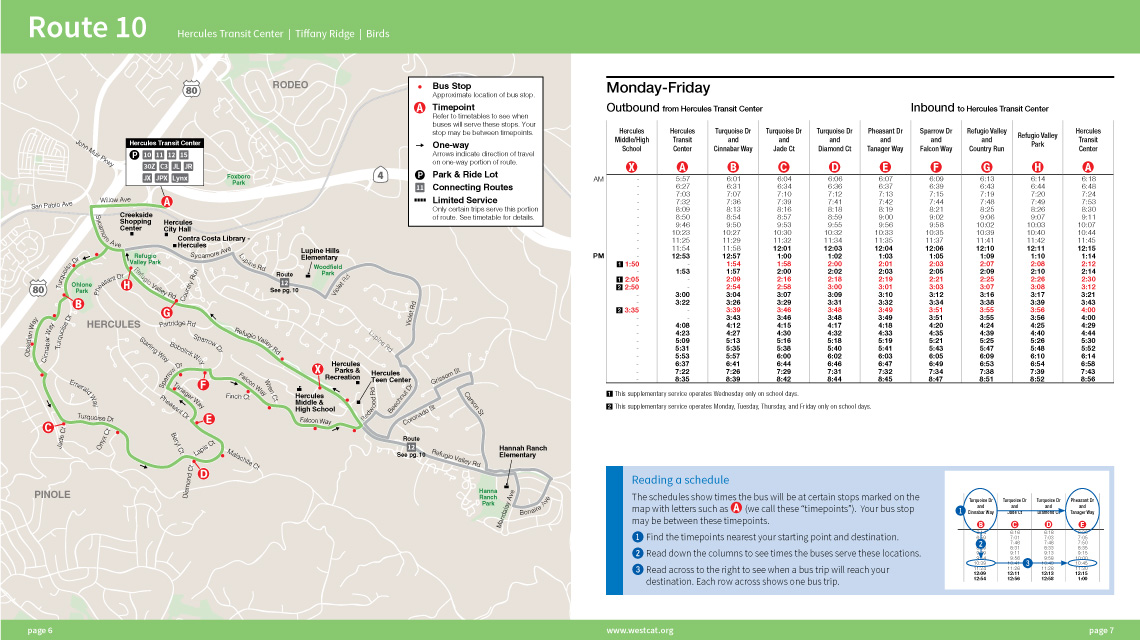
Task: Click the Outbound from Hercules Transit Center label
Action: point(684,108)
